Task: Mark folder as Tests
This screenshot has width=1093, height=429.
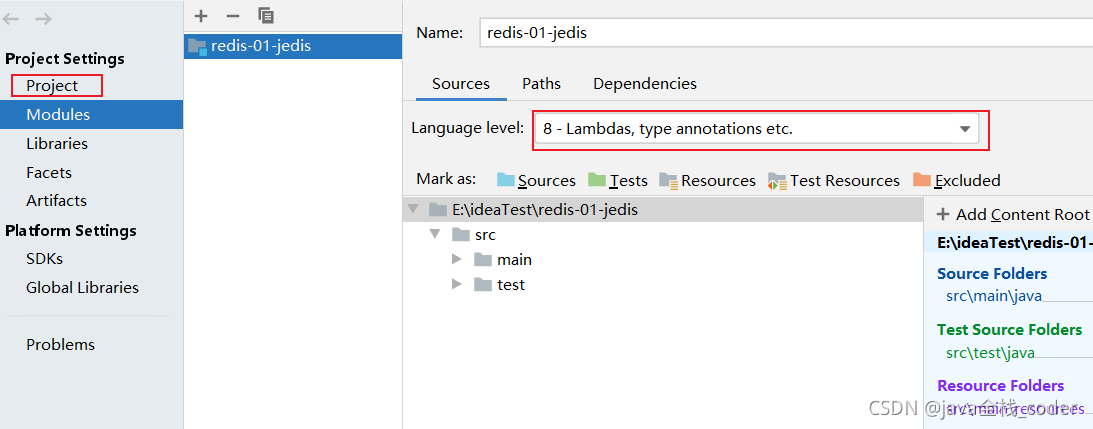Action: pyautogui.click(x=618, y=181)
